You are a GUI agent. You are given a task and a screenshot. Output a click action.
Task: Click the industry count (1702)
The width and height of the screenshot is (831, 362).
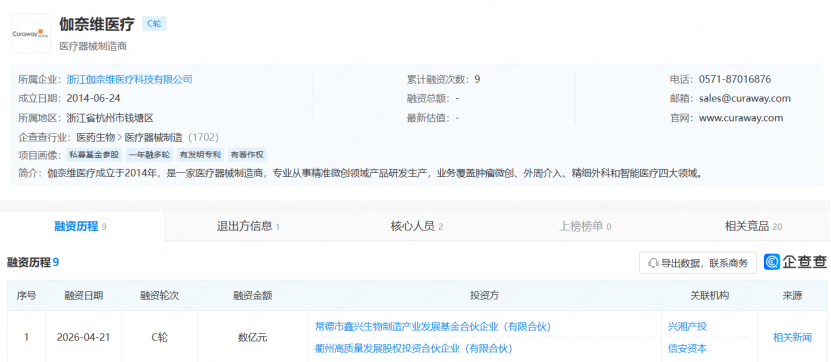(204, 137)
